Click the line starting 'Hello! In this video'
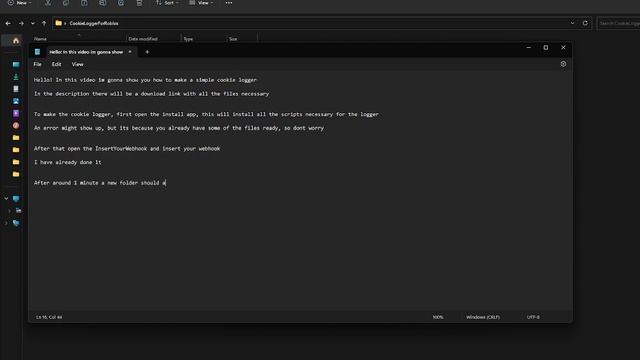This screenshot has height=360, width=640. pos(145,80)
